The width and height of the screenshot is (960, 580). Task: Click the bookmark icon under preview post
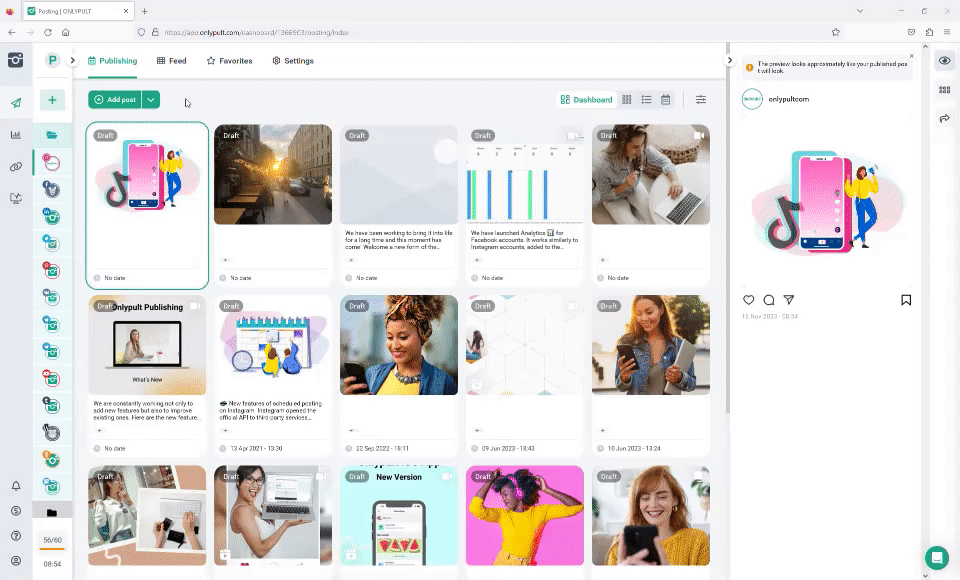[x=906, y=300]
